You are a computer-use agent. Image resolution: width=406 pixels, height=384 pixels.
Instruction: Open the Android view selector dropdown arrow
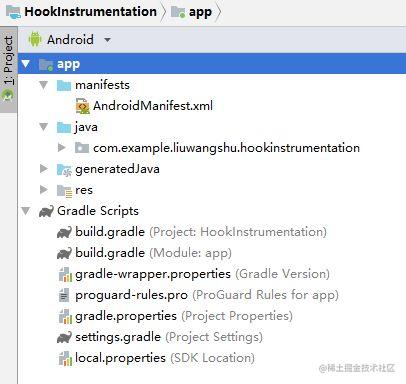coord(107,40)
